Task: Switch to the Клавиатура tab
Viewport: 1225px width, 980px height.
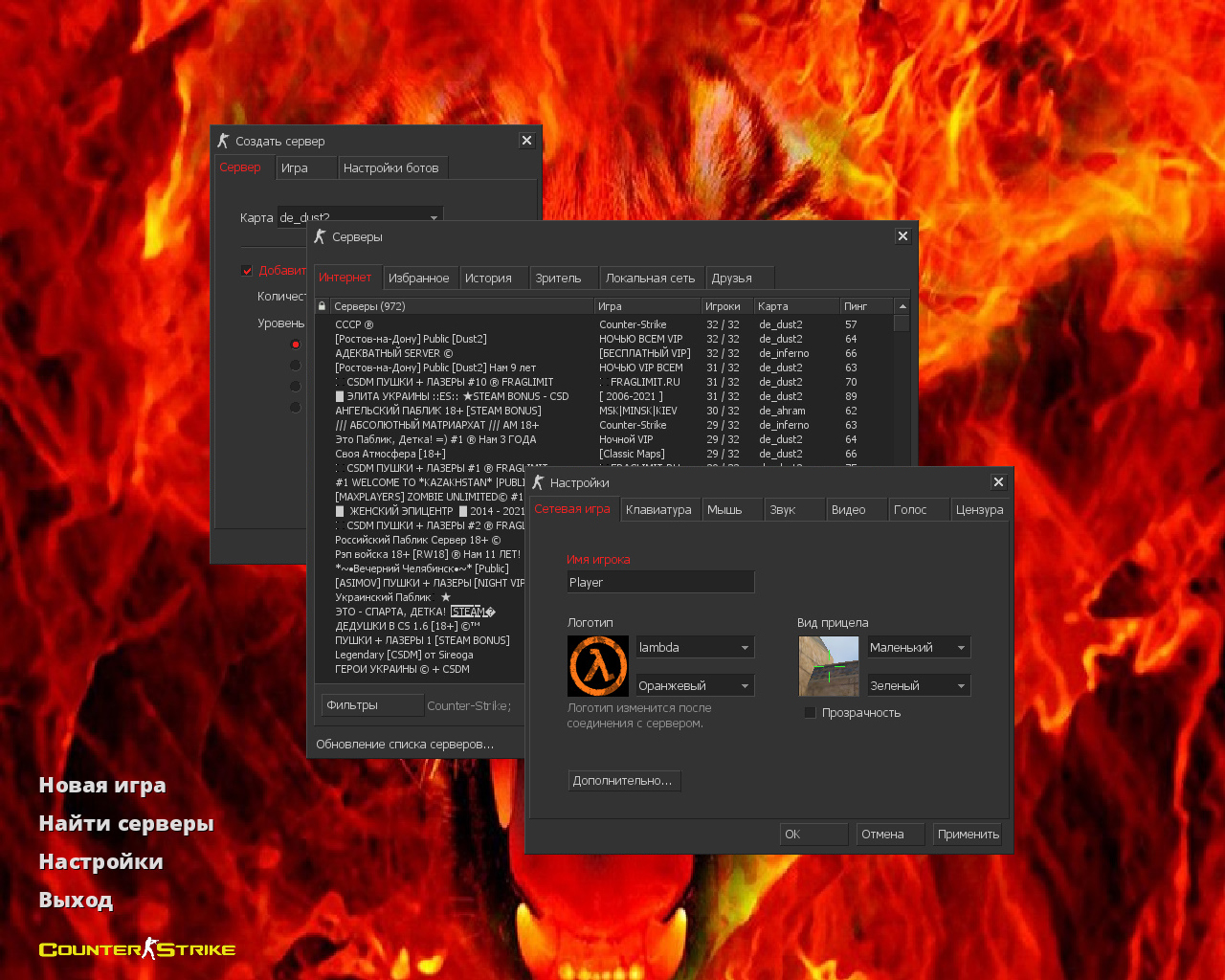Action: (658, 510)
